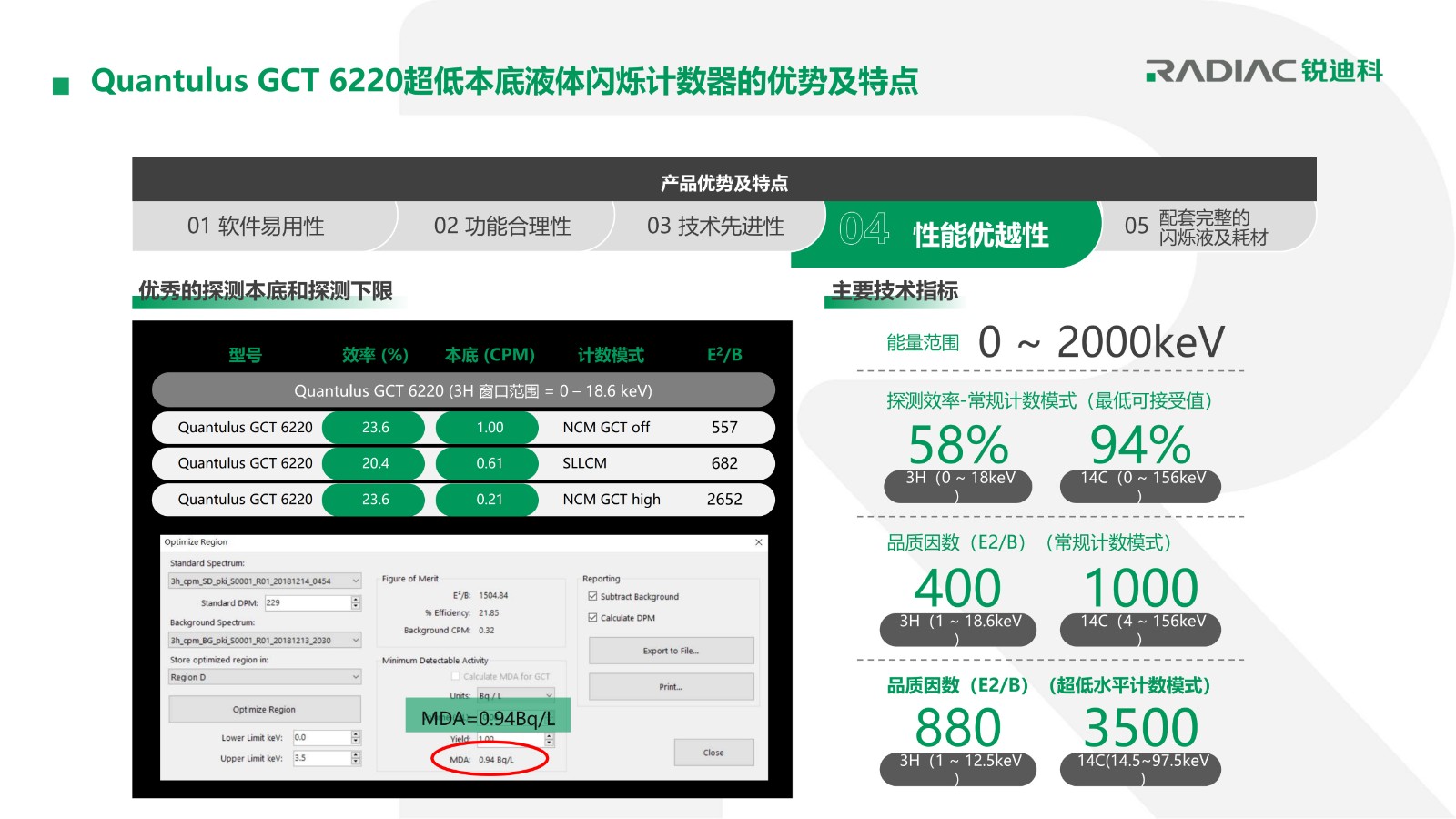Click the Lower Limit keV stepper arrows
The width and height of the screenshot is (1456, 819).
point(356,738)
